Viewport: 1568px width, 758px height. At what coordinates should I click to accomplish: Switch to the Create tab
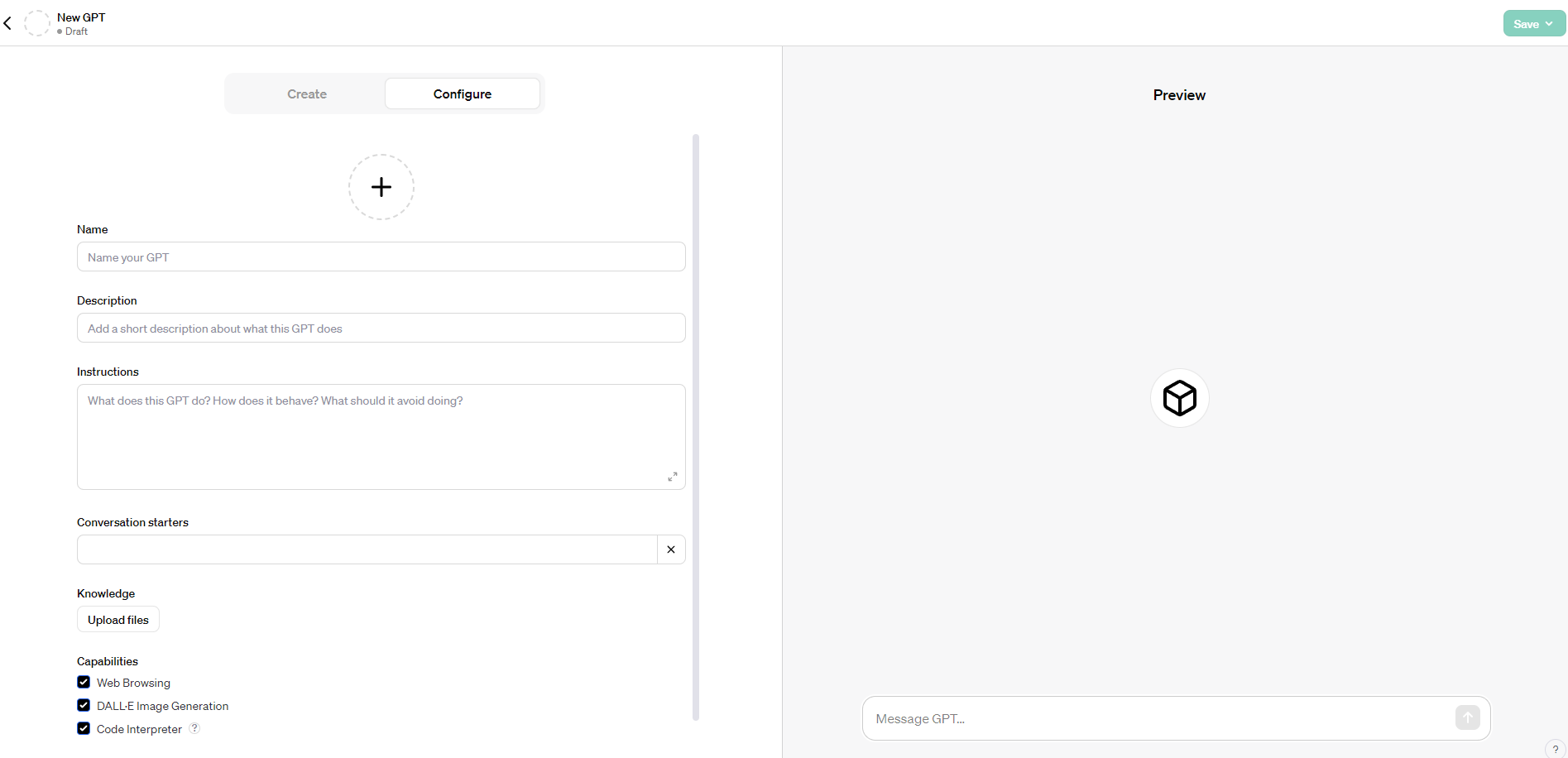[307, 94]
